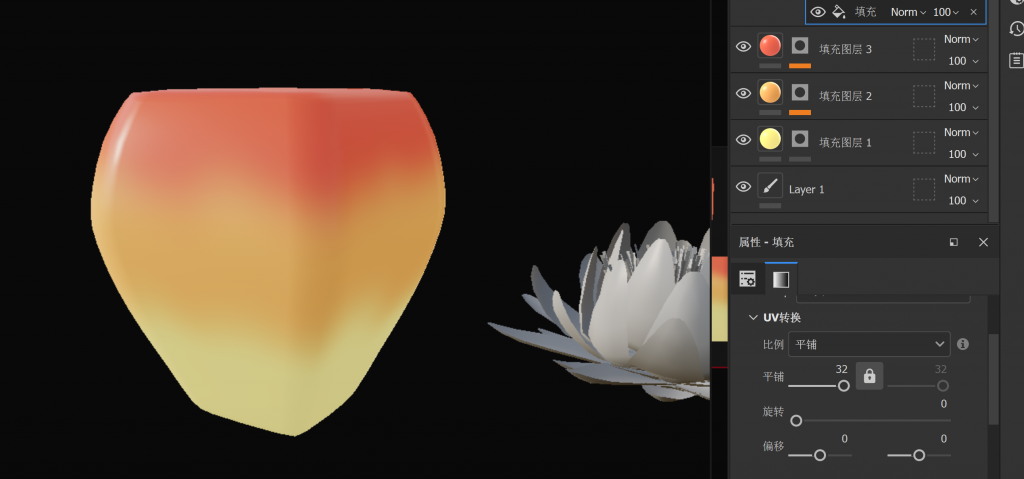Open Norm blending mode of 填充图层 2
This screenshot has height=479, width=1024.
[961, 86]
